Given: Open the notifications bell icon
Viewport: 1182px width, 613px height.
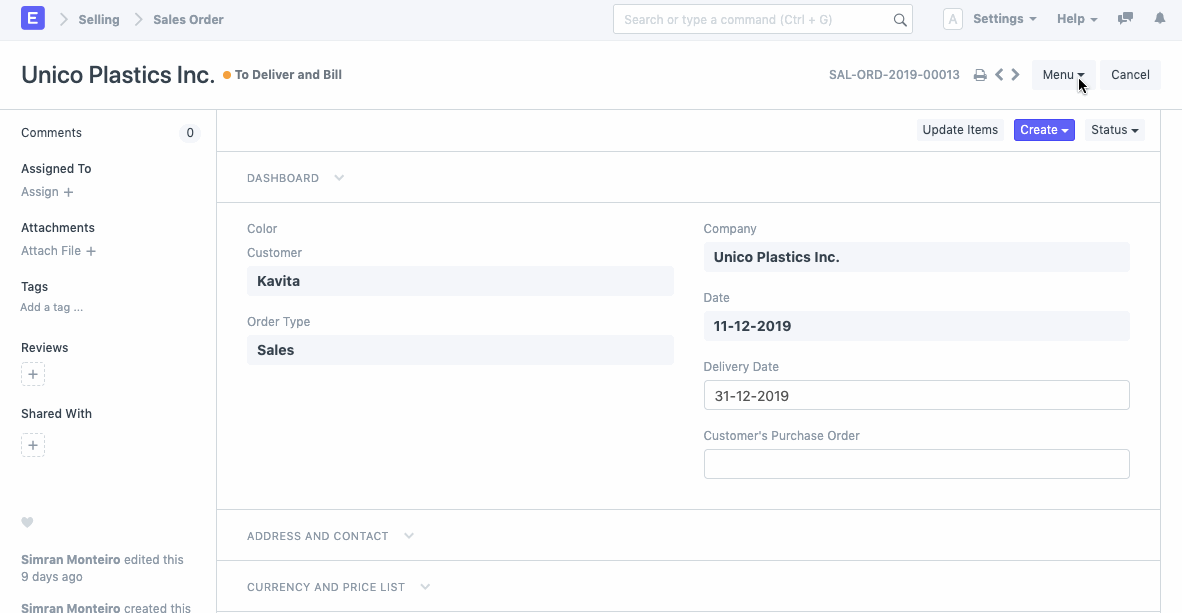Looking at the screenshot, I should [x=1160, y=19].
